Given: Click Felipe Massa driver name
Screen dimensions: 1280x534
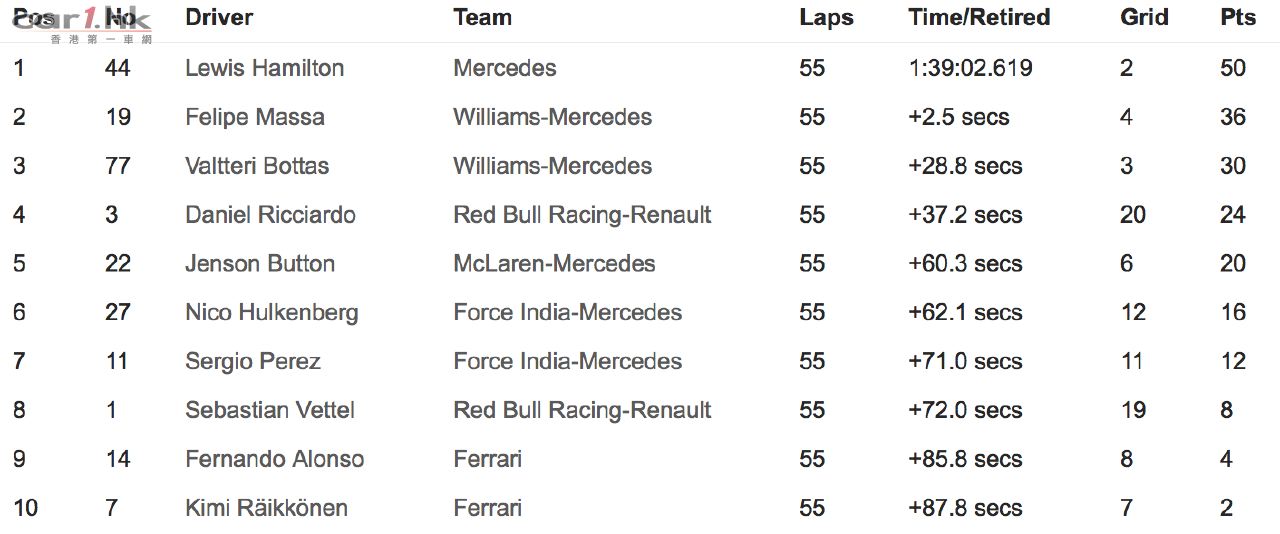Looking at the screenshot, I should (255, 117).
